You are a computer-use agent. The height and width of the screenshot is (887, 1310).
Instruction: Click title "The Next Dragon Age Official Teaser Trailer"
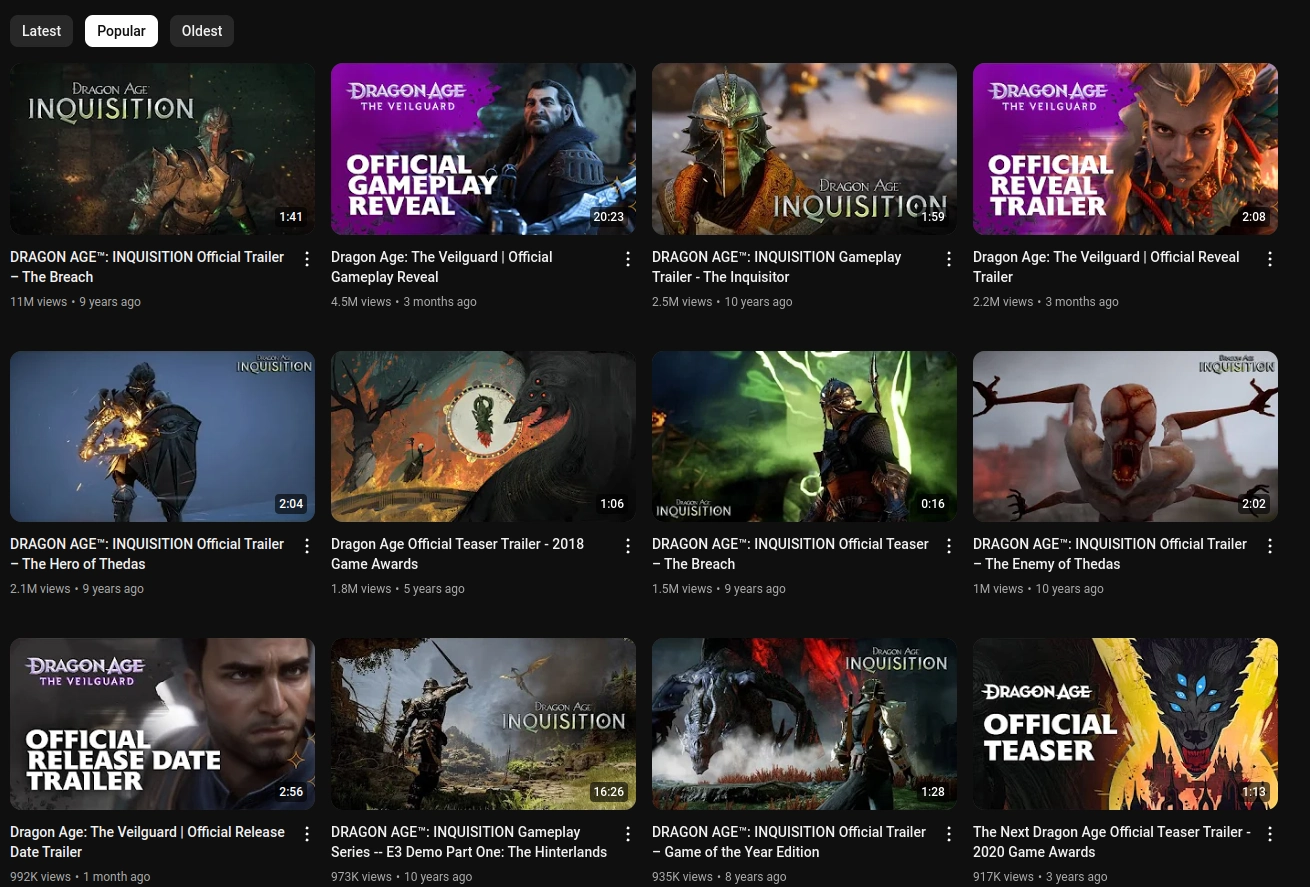[1111, 842]
